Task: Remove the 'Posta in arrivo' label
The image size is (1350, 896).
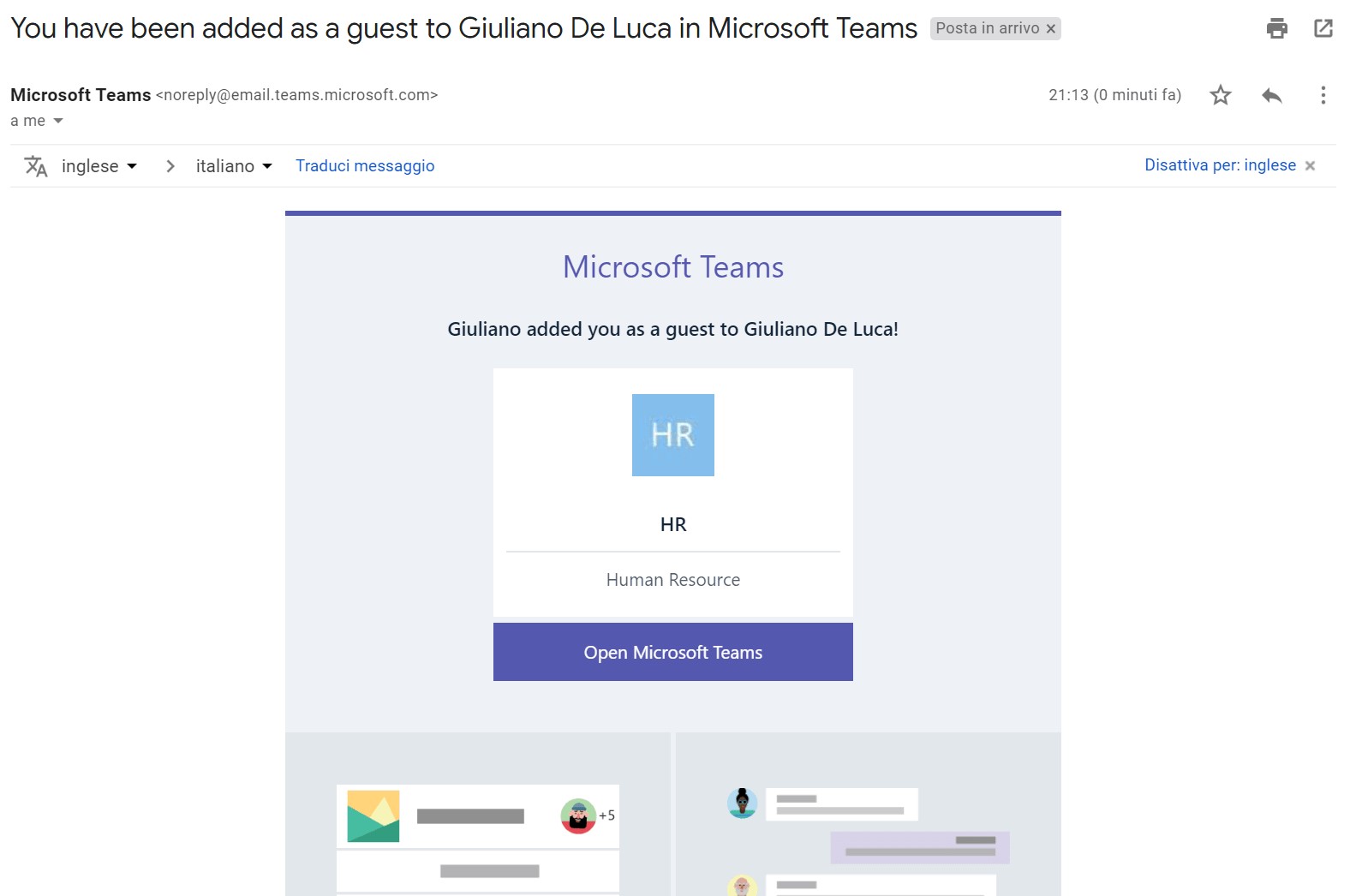Action: click(x=1051, y=29)
